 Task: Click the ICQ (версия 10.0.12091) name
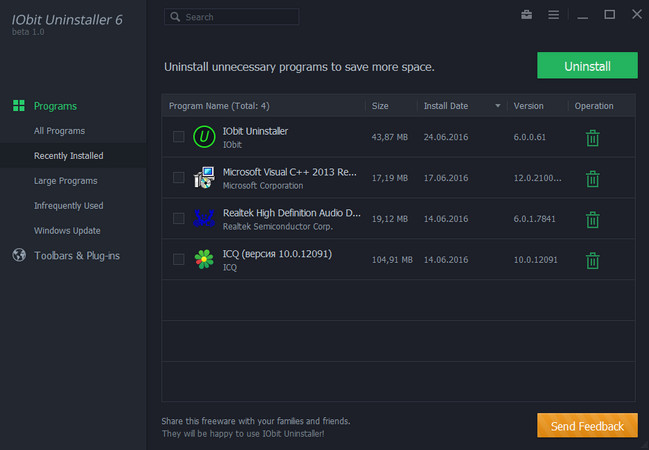(277, 253)
